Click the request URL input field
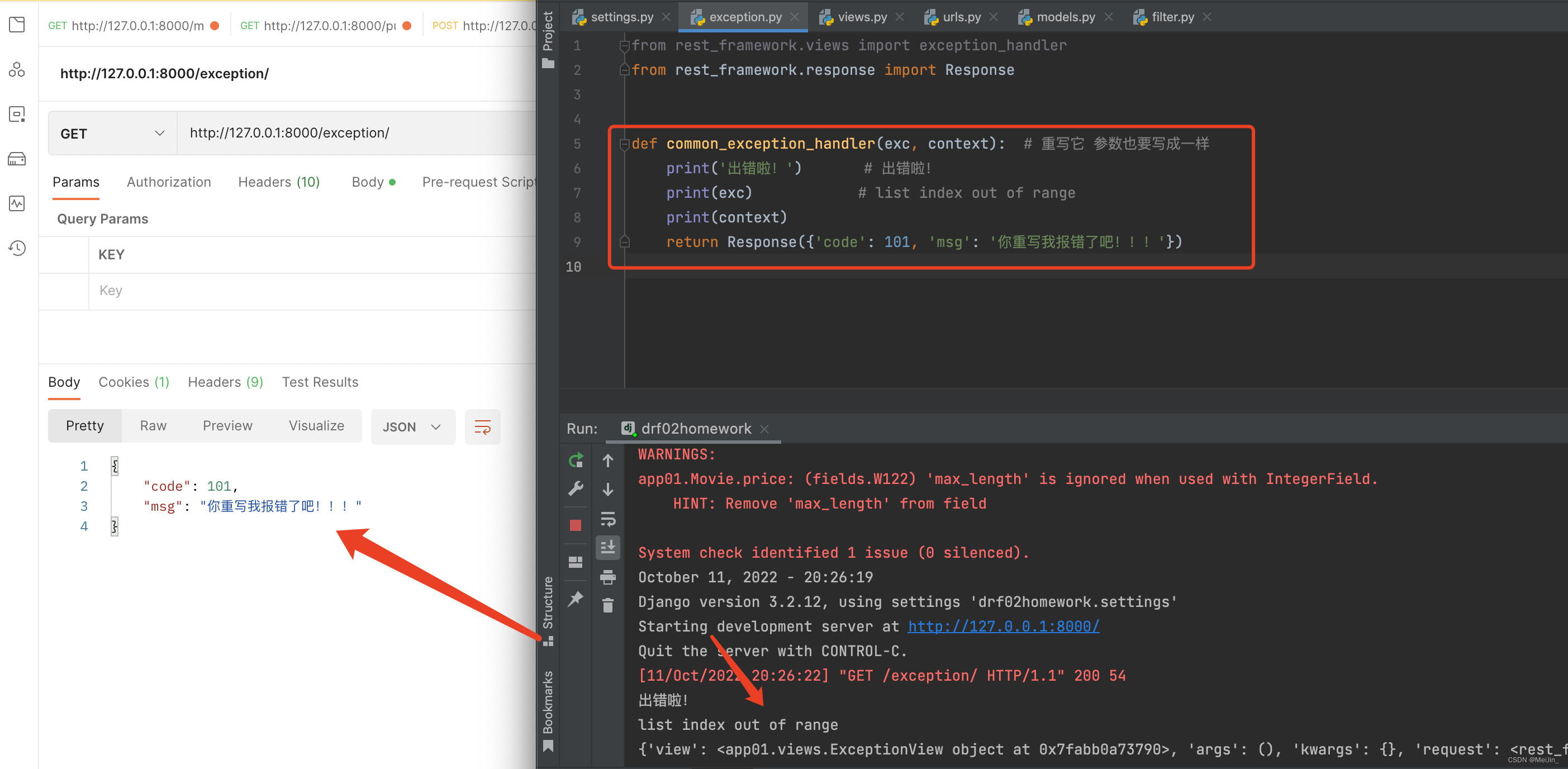Screen dimensions: 1568x769 click(356, 134)
